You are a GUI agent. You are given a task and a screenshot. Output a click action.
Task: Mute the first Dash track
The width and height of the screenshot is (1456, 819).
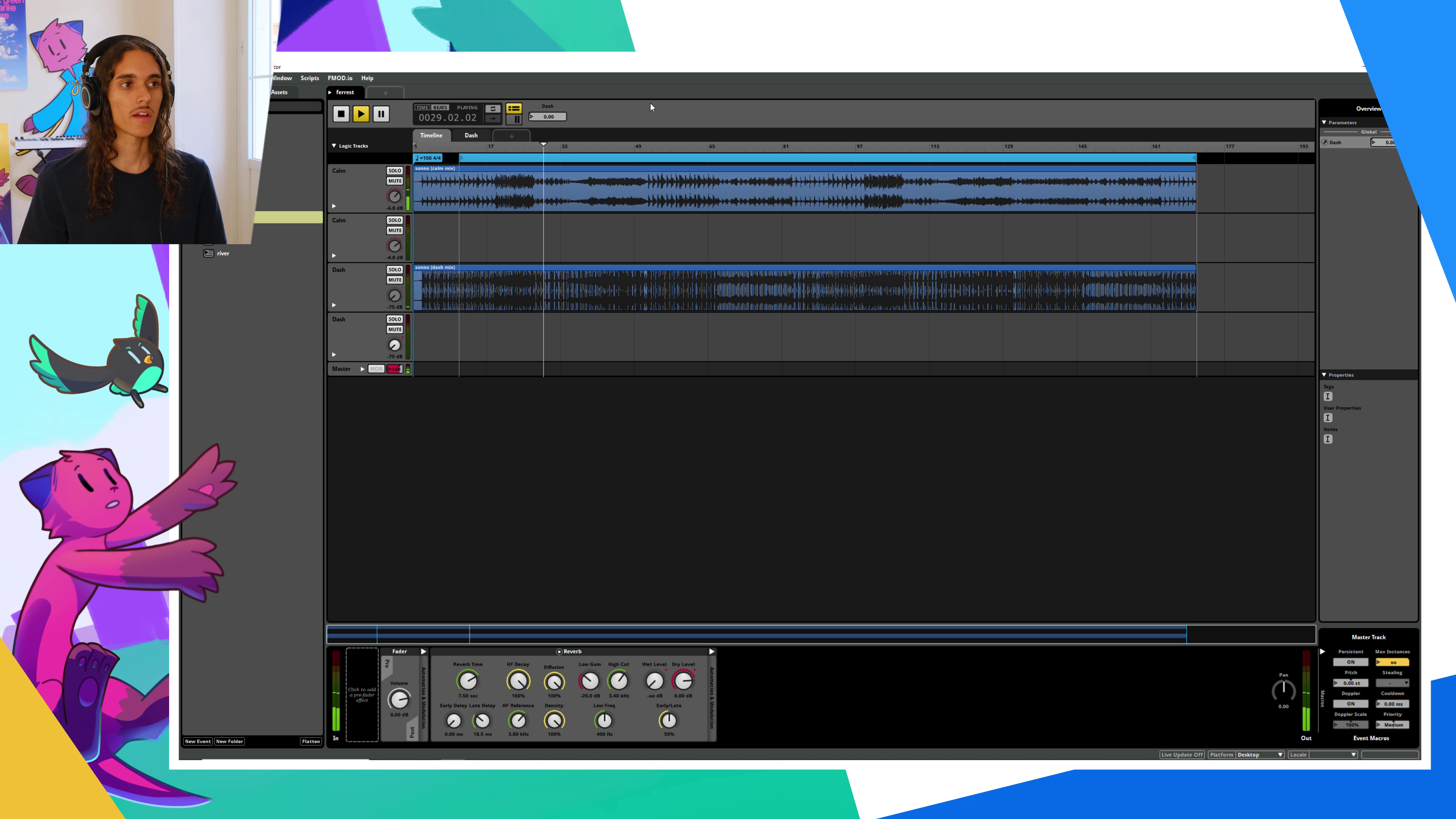(394, 280)
